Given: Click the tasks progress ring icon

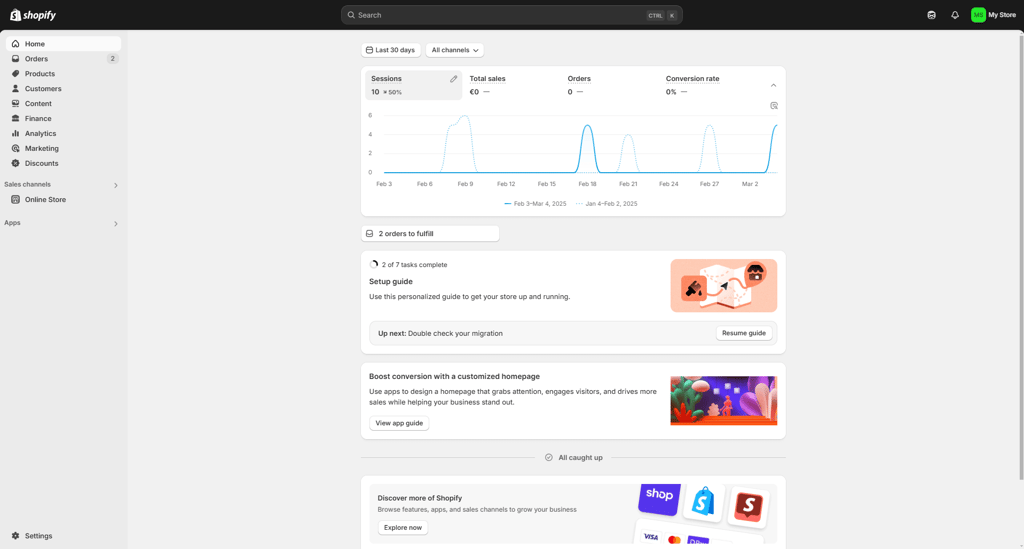Looking at the screenshot, I should click(374, 264).
